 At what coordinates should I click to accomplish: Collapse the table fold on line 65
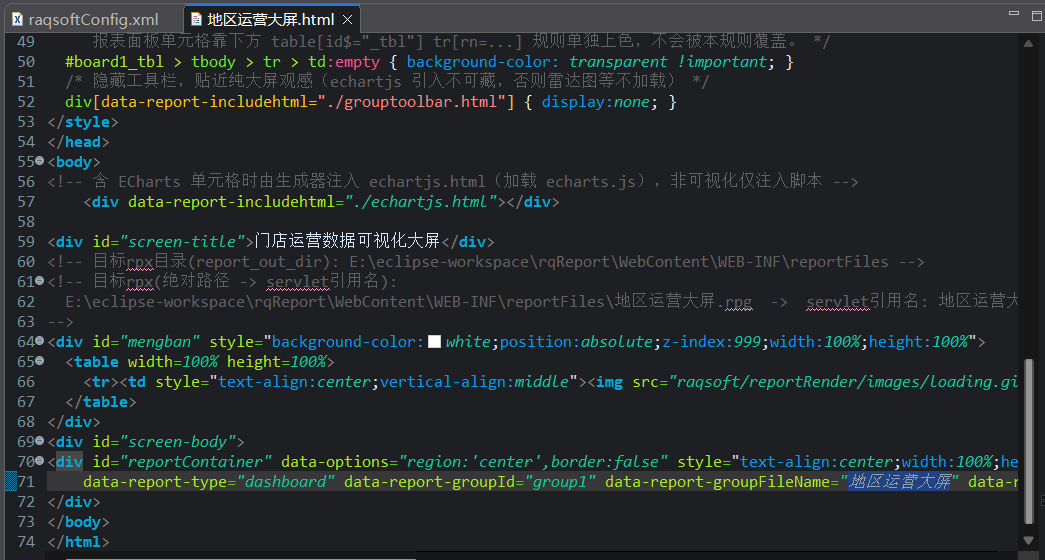click(x=40, y=361)
